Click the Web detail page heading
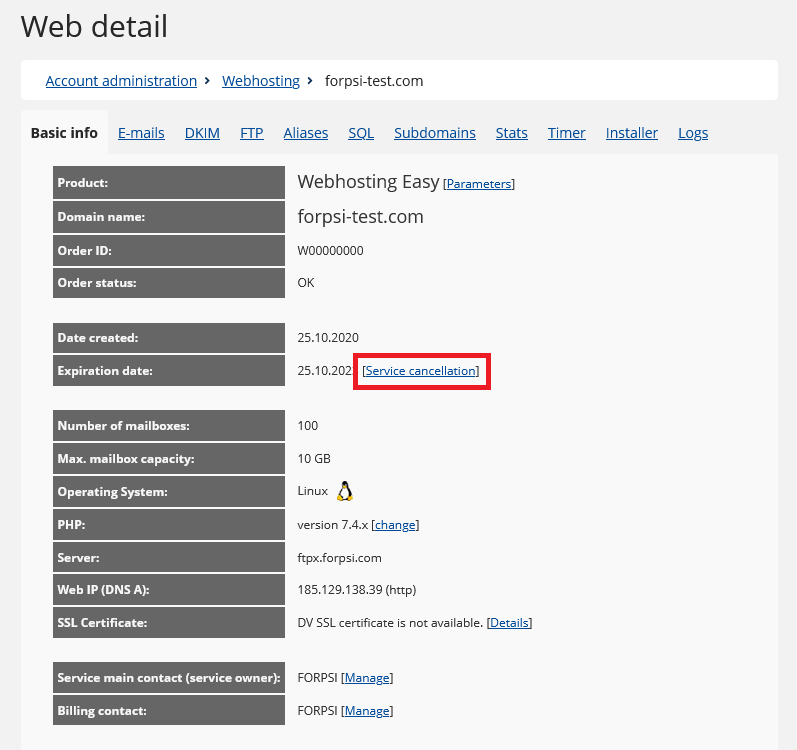797x750 pixels. [94, 26]
